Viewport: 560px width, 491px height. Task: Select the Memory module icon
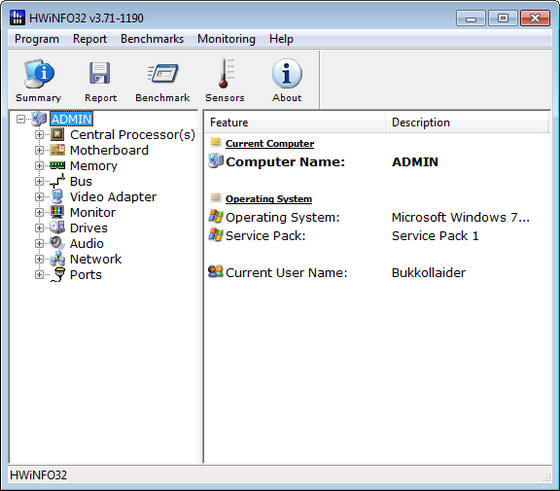57,165
